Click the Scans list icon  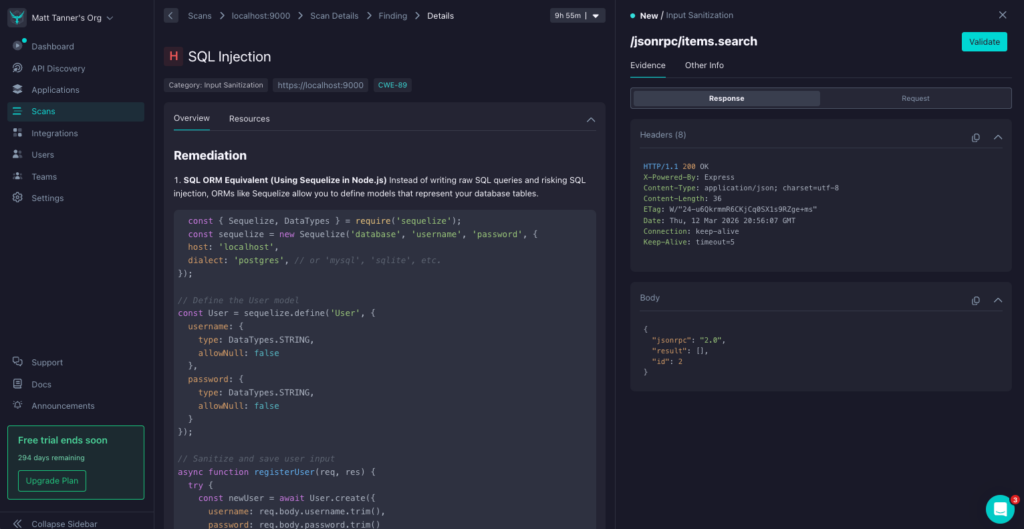coord(18,111)
